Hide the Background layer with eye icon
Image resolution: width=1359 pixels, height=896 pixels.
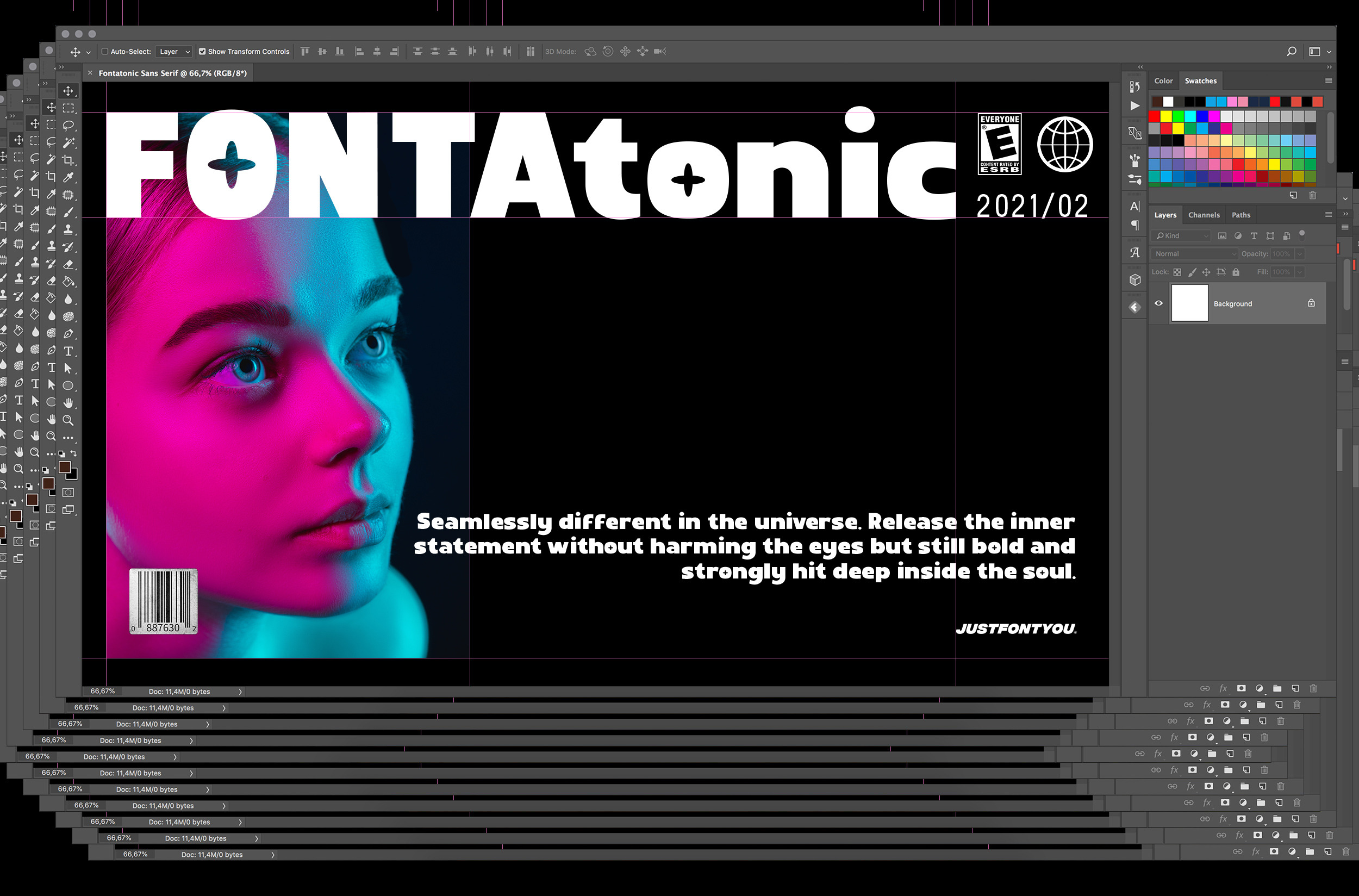[x=1158, y=303]
